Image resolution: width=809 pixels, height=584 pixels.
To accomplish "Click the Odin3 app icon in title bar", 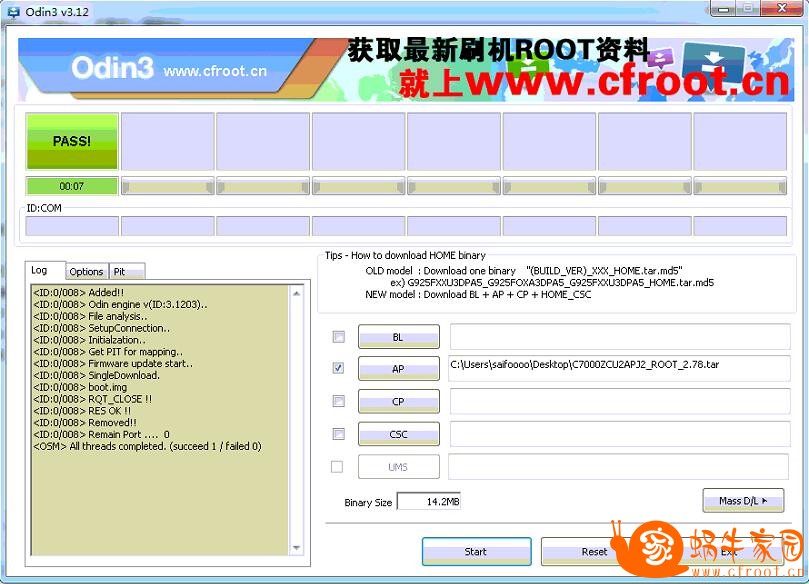I will coord(13,11).
